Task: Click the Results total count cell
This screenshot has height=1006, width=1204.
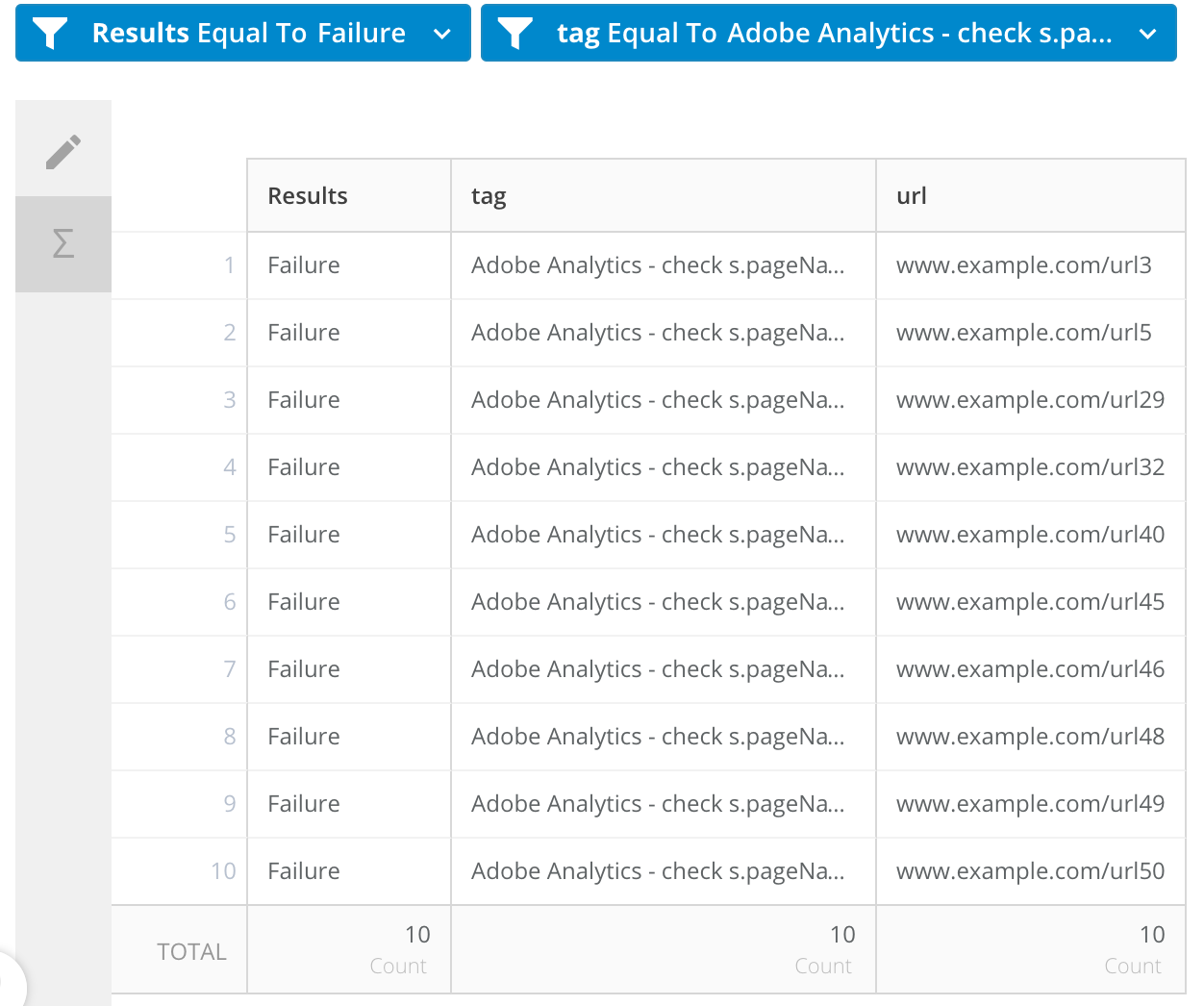Action: pyautogui.click(x=349, y=949)
